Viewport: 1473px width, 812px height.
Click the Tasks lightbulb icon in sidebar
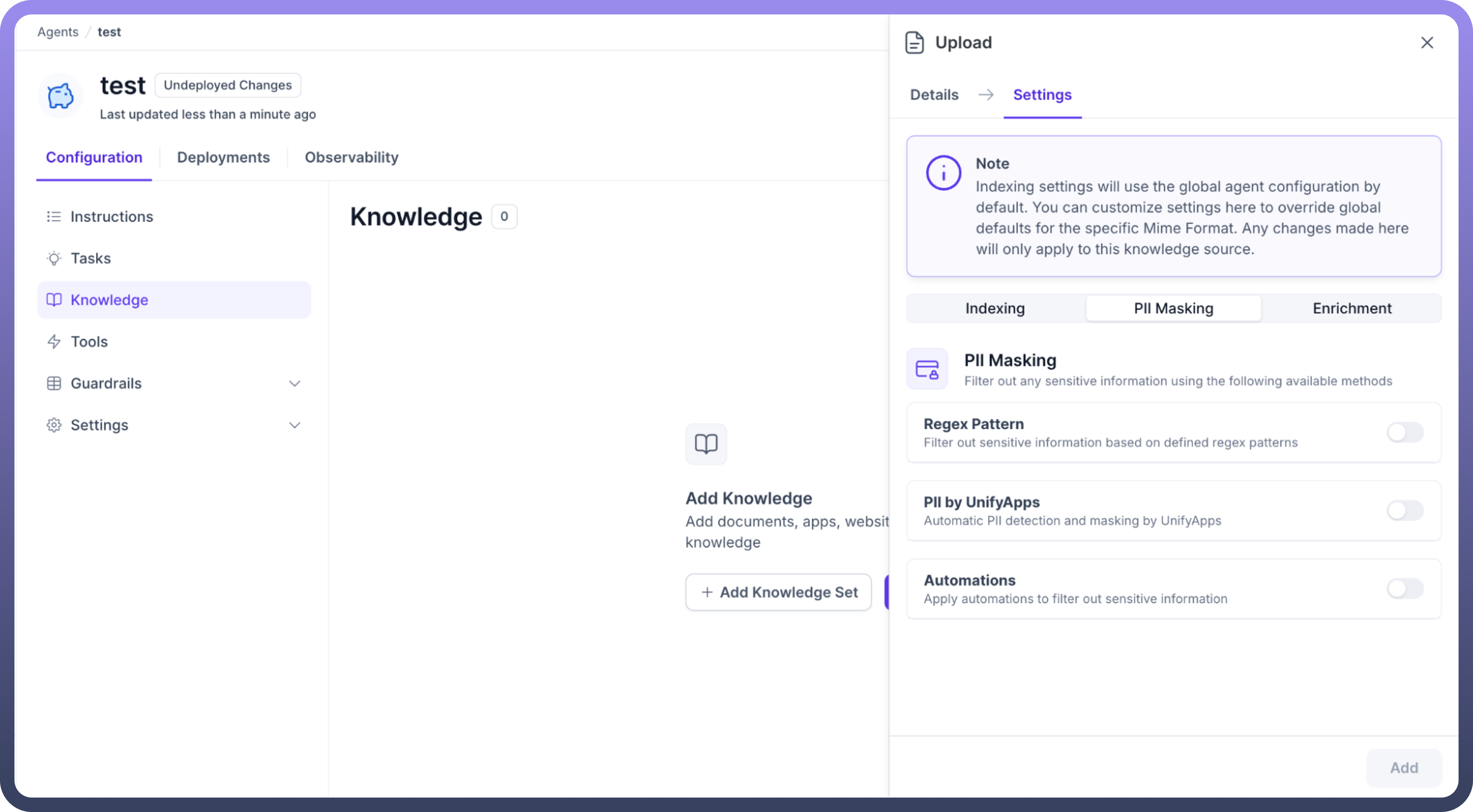pos(54,259)
